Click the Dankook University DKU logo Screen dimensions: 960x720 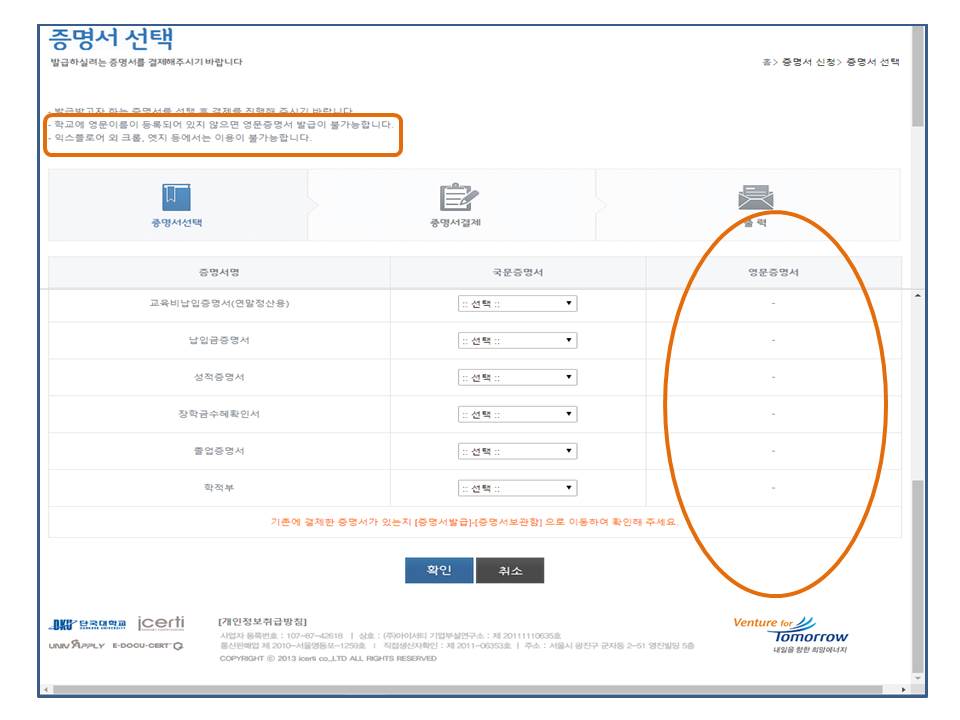[x=88, y=625]
